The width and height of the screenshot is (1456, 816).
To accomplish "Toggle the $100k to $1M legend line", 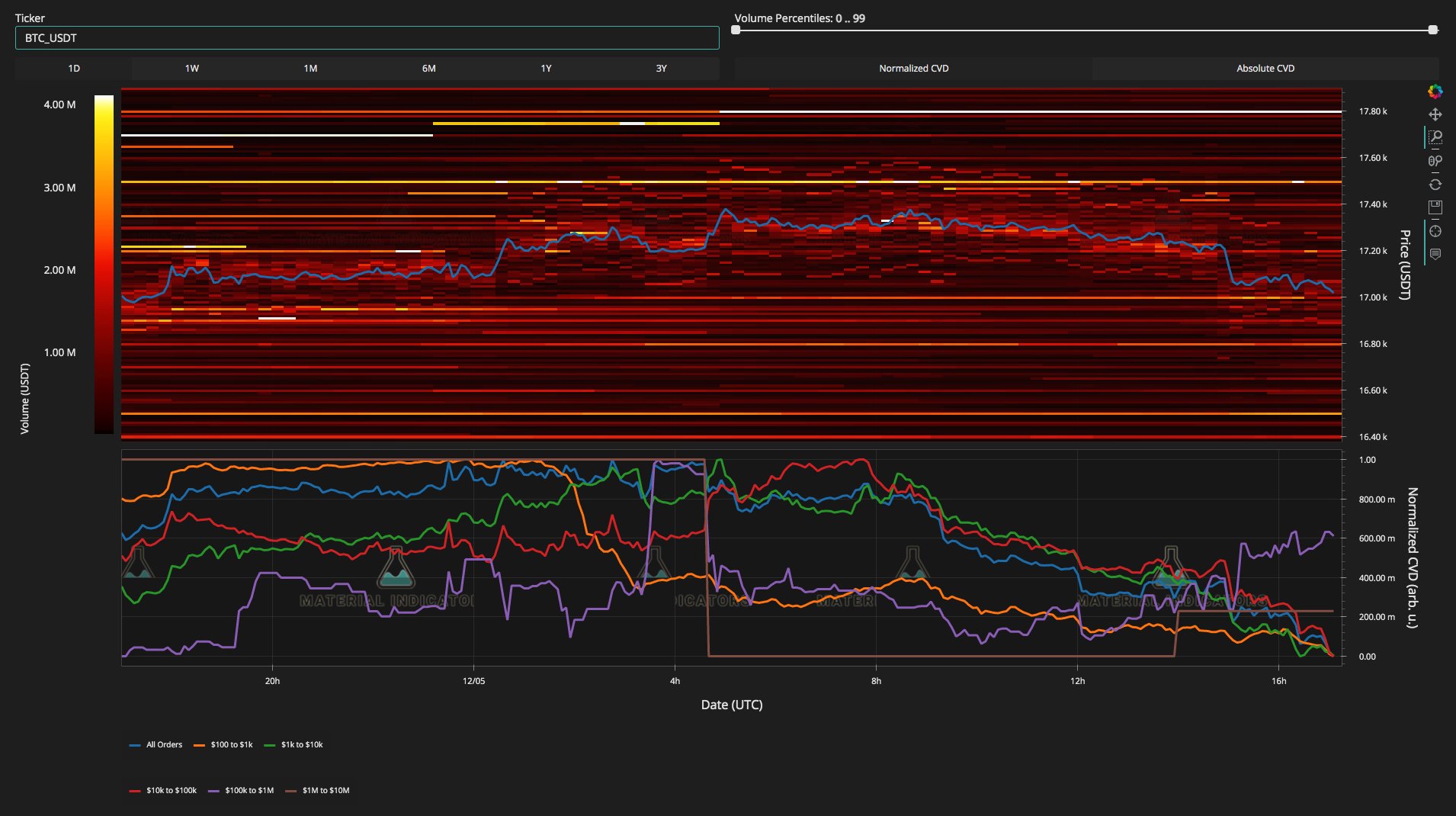I will pyautogui.click(x=241, y=791).
